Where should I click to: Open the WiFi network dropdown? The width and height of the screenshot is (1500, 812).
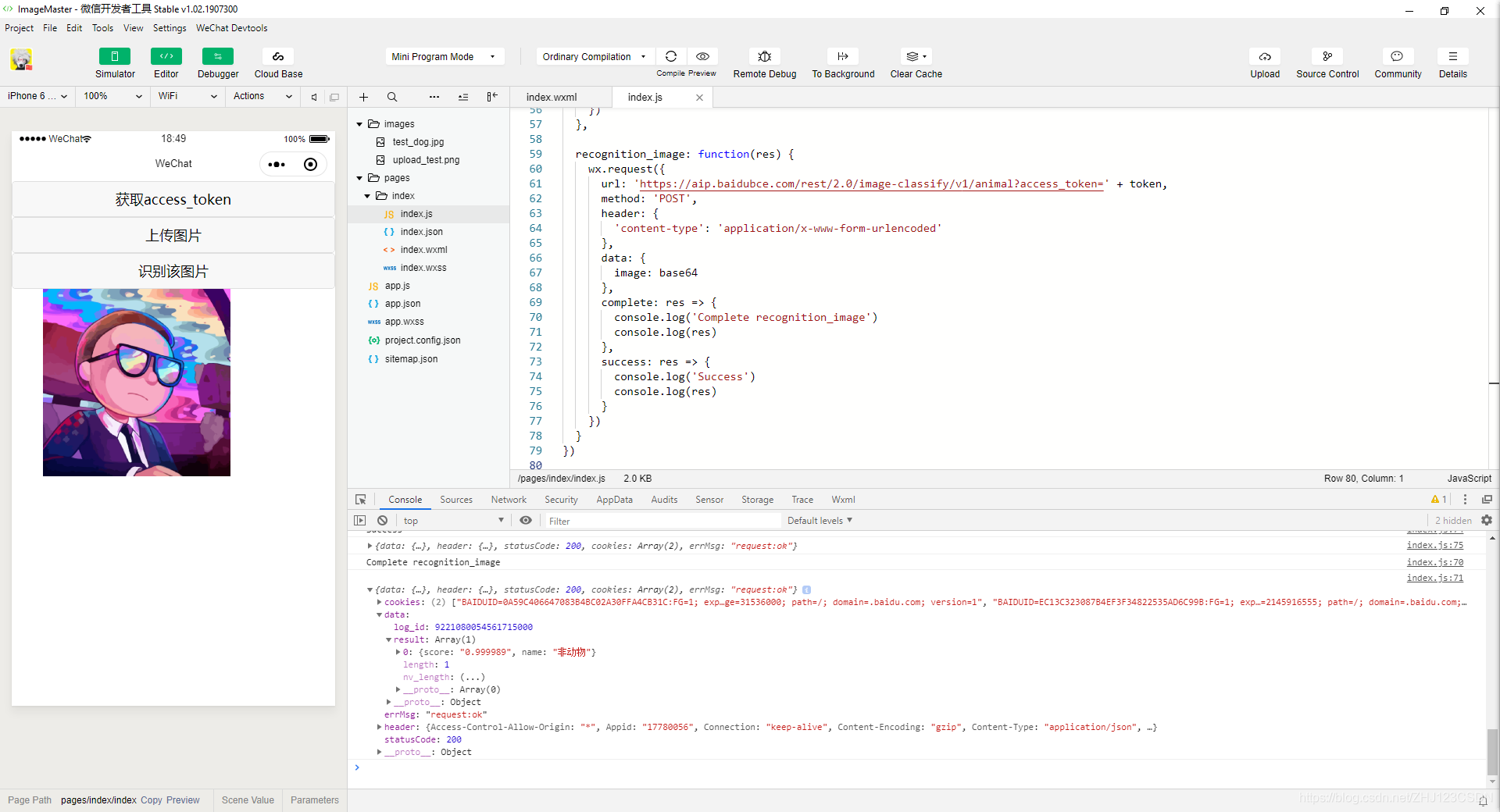[x=187, y=96]
